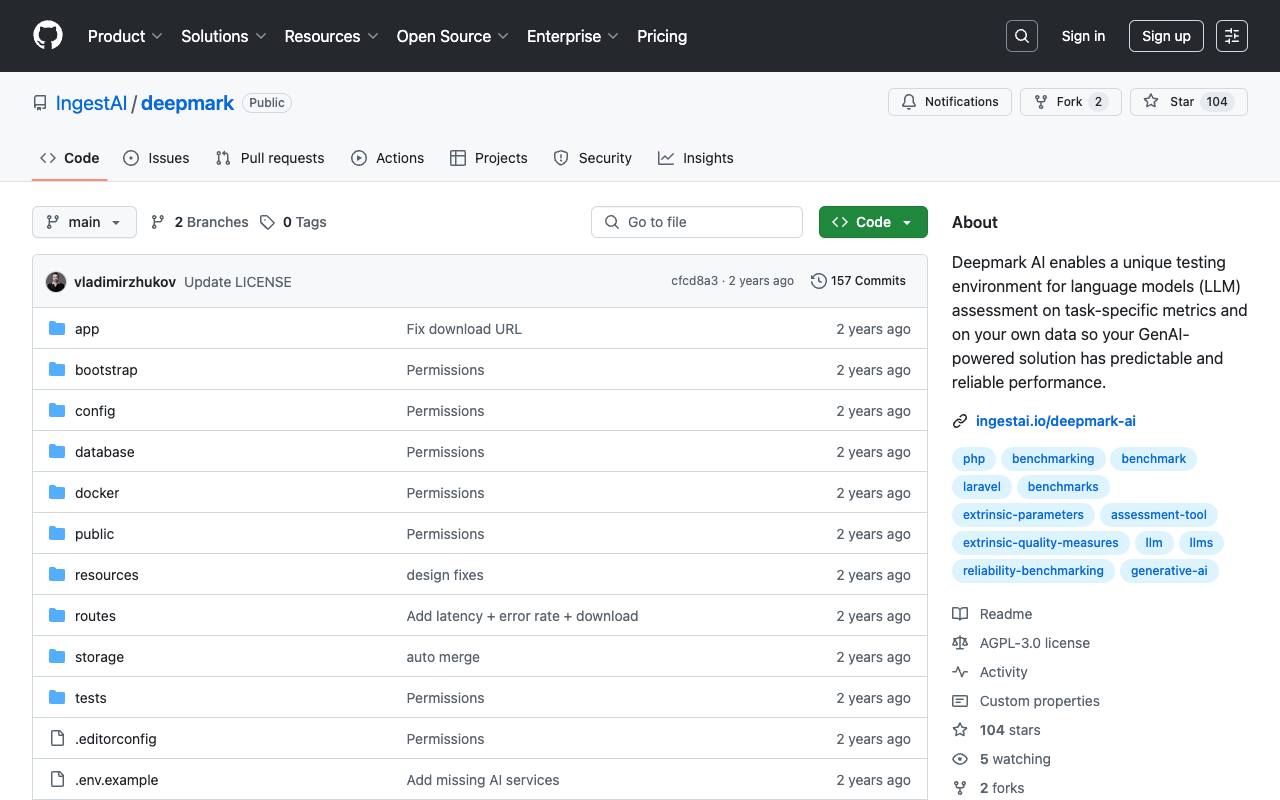The width and height of the screenshot is (1280, 800).
Task: Click the license scales icon
Action: click(960, 643)
